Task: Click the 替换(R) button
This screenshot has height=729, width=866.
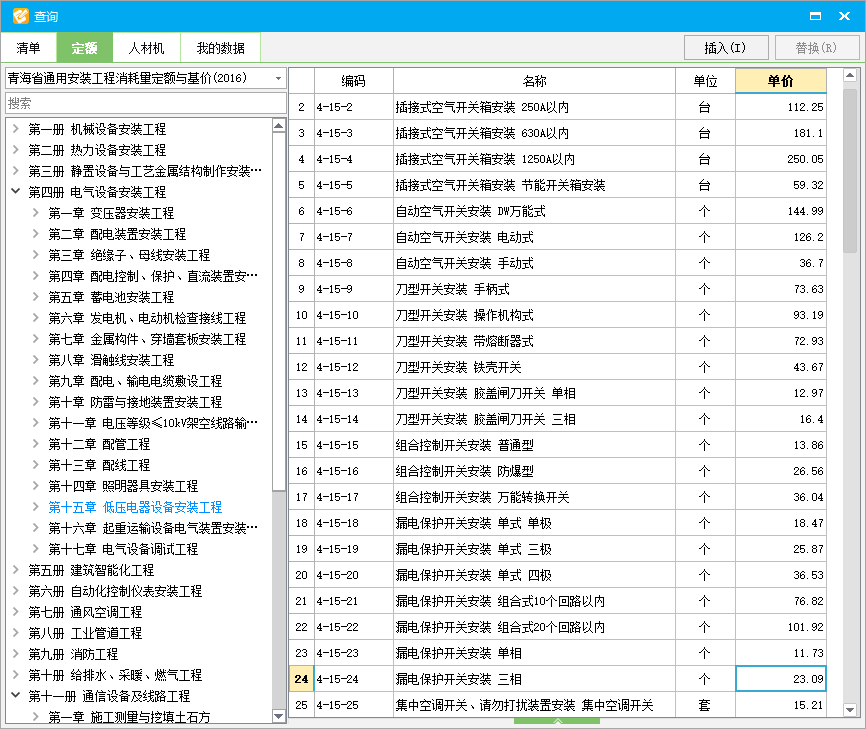Action: click(x=818, y=47)
